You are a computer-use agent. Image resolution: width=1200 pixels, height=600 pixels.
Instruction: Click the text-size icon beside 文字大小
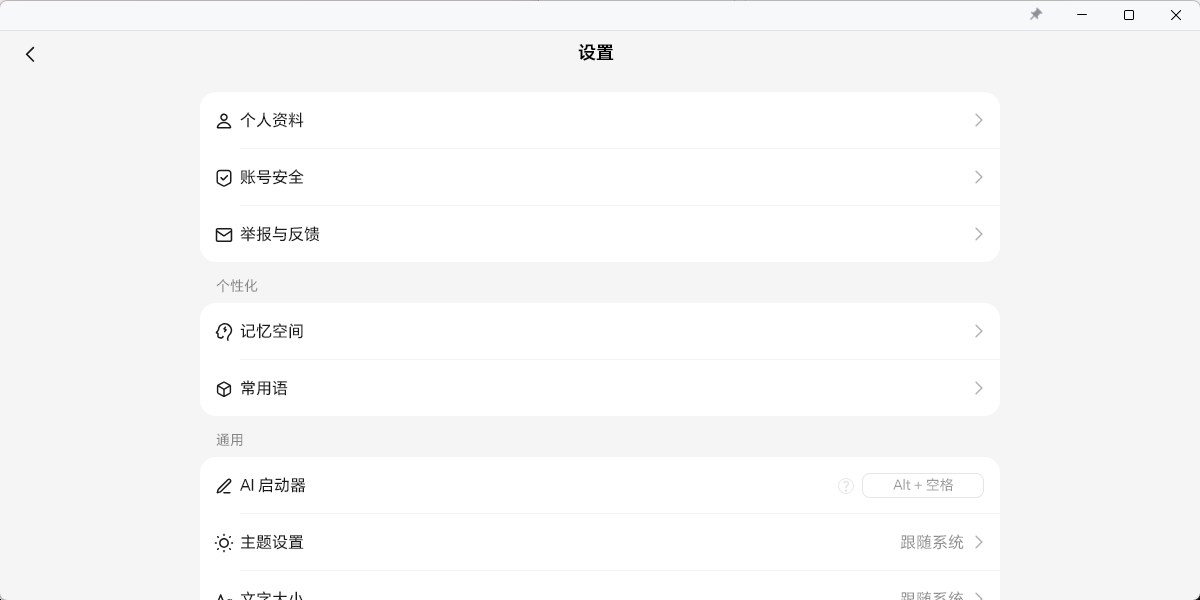click(x=224, y=595)
